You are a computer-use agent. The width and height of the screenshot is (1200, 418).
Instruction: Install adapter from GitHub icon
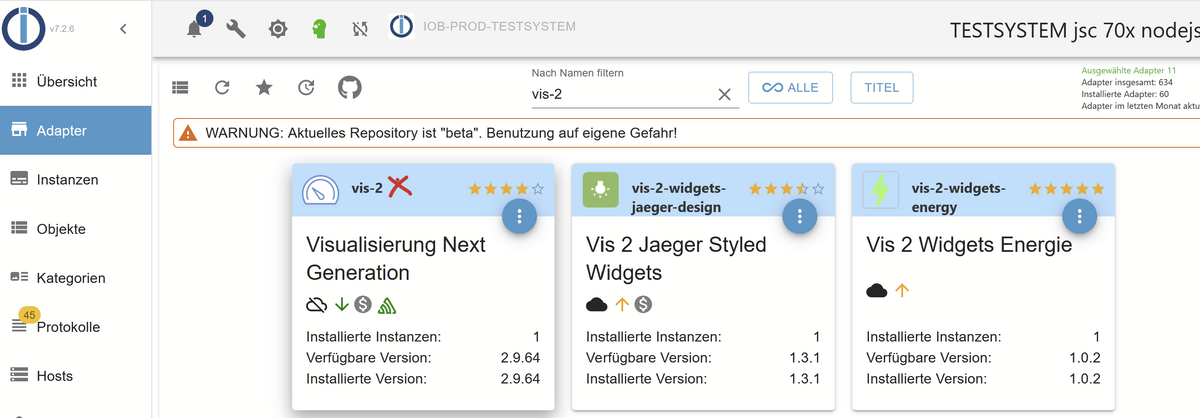coord(349,87)
